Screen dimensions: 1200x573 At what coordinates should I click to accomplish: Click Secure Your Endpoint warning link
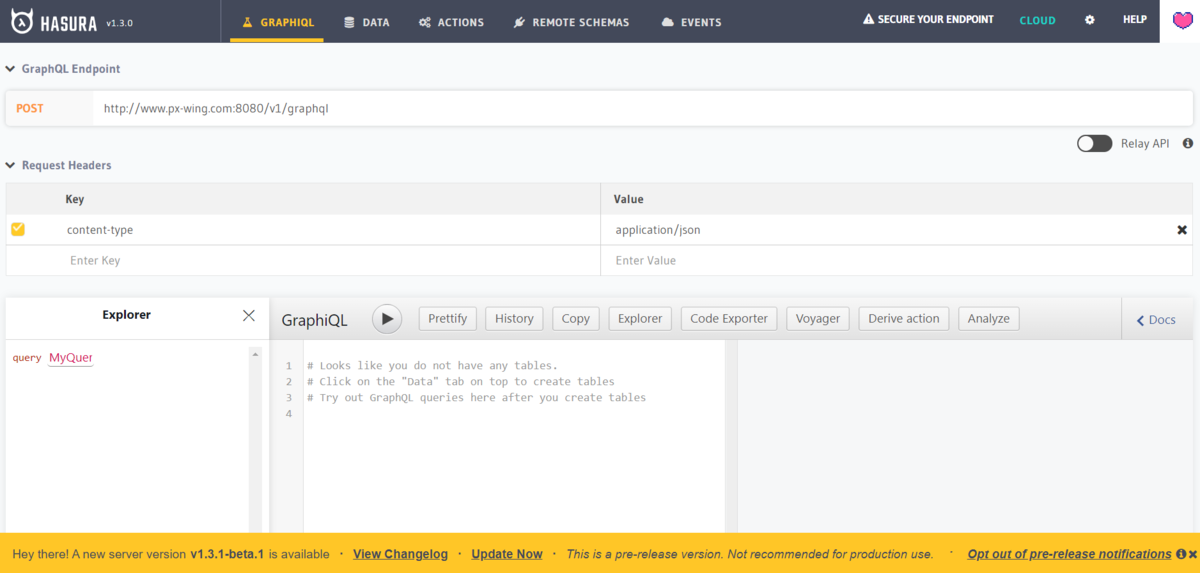coord(928,20)
